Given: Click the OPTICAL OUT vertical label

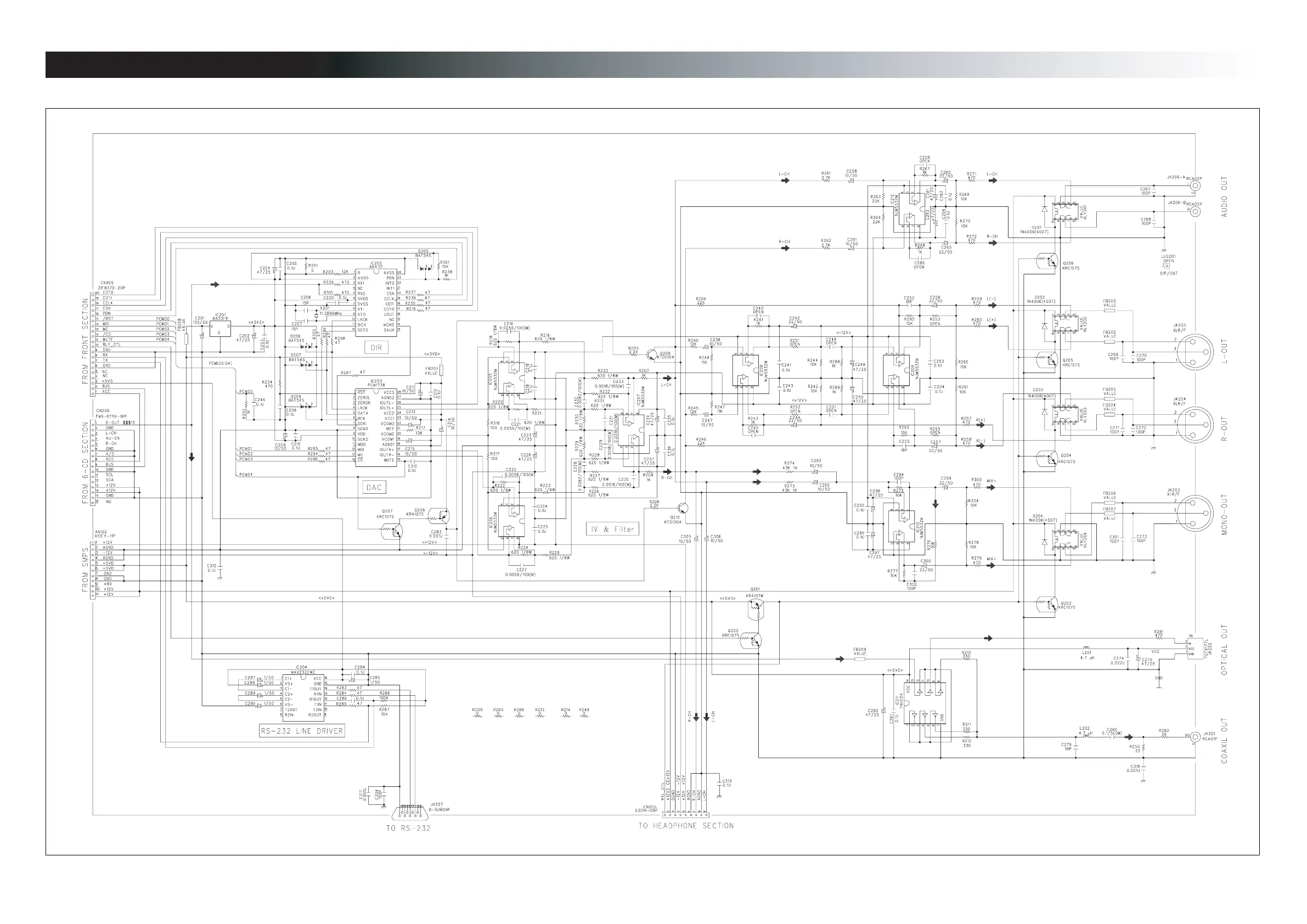Looking at the screenshot, I should coord(1224,649).
